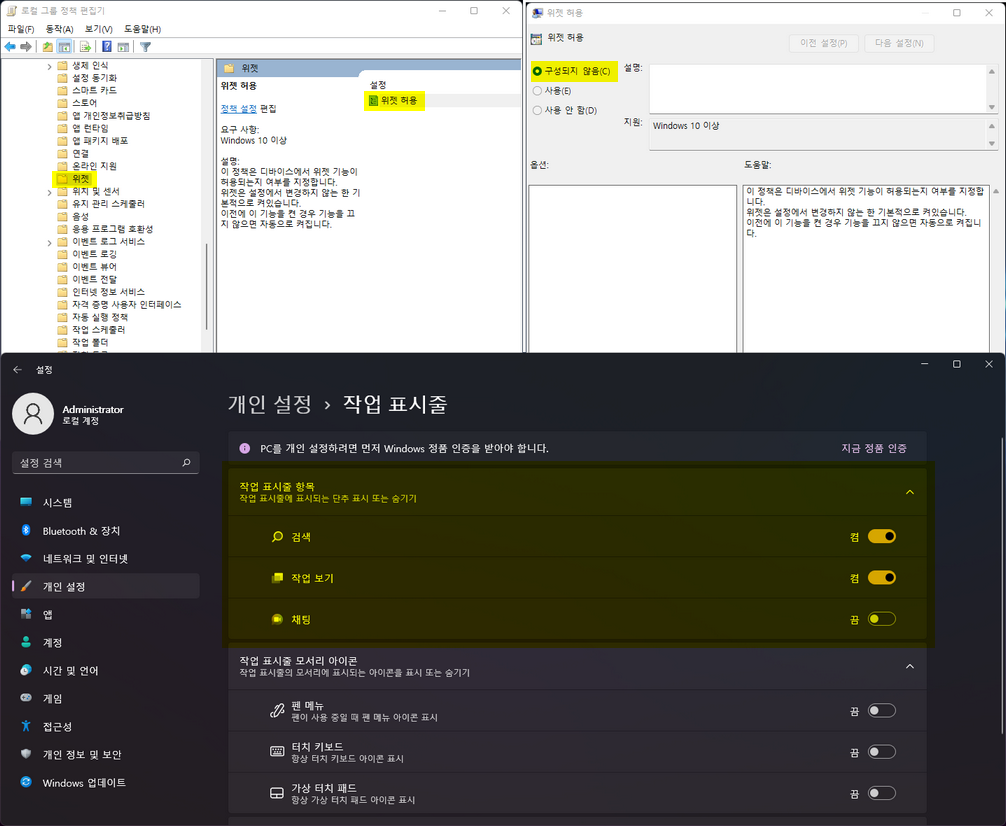Click 다음 설정(N) button
1006x826 pixels.
point(899,43)
